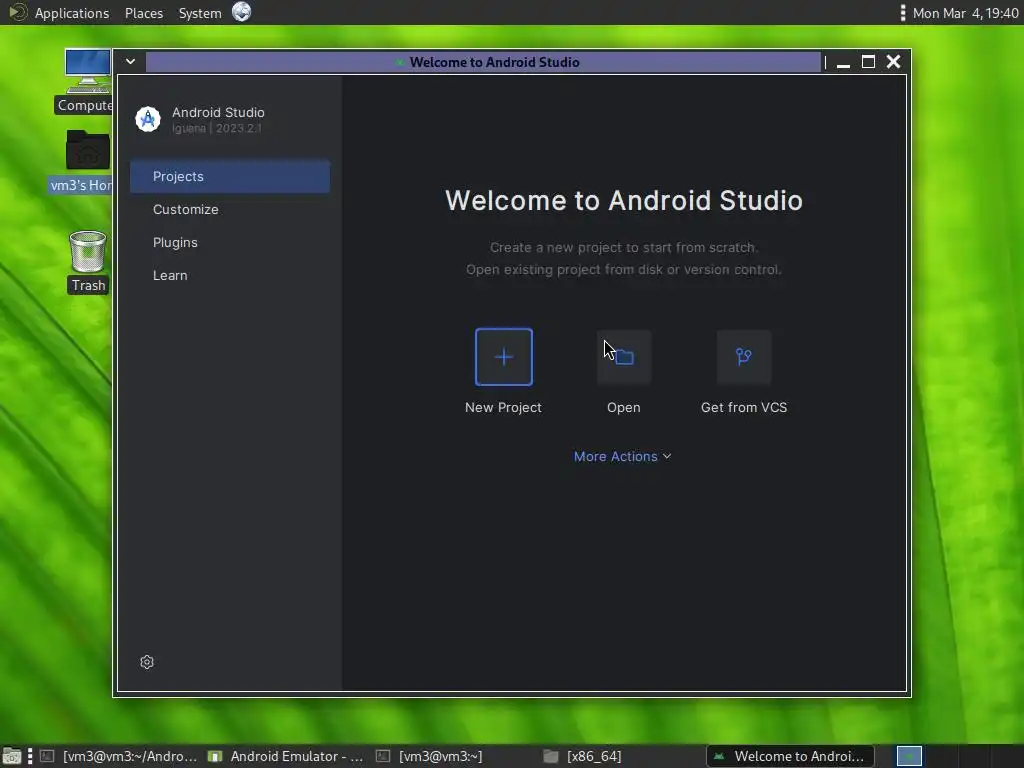Close the Welcome to Android Studio window
Screen dimensions: 1024x768
coord(893,61)
